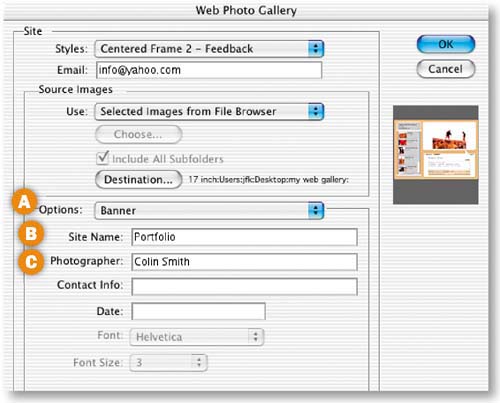Viewport: 500px width, 403px height.
Task: Open the Styles dropdown menu
Action: click(209, 49)
